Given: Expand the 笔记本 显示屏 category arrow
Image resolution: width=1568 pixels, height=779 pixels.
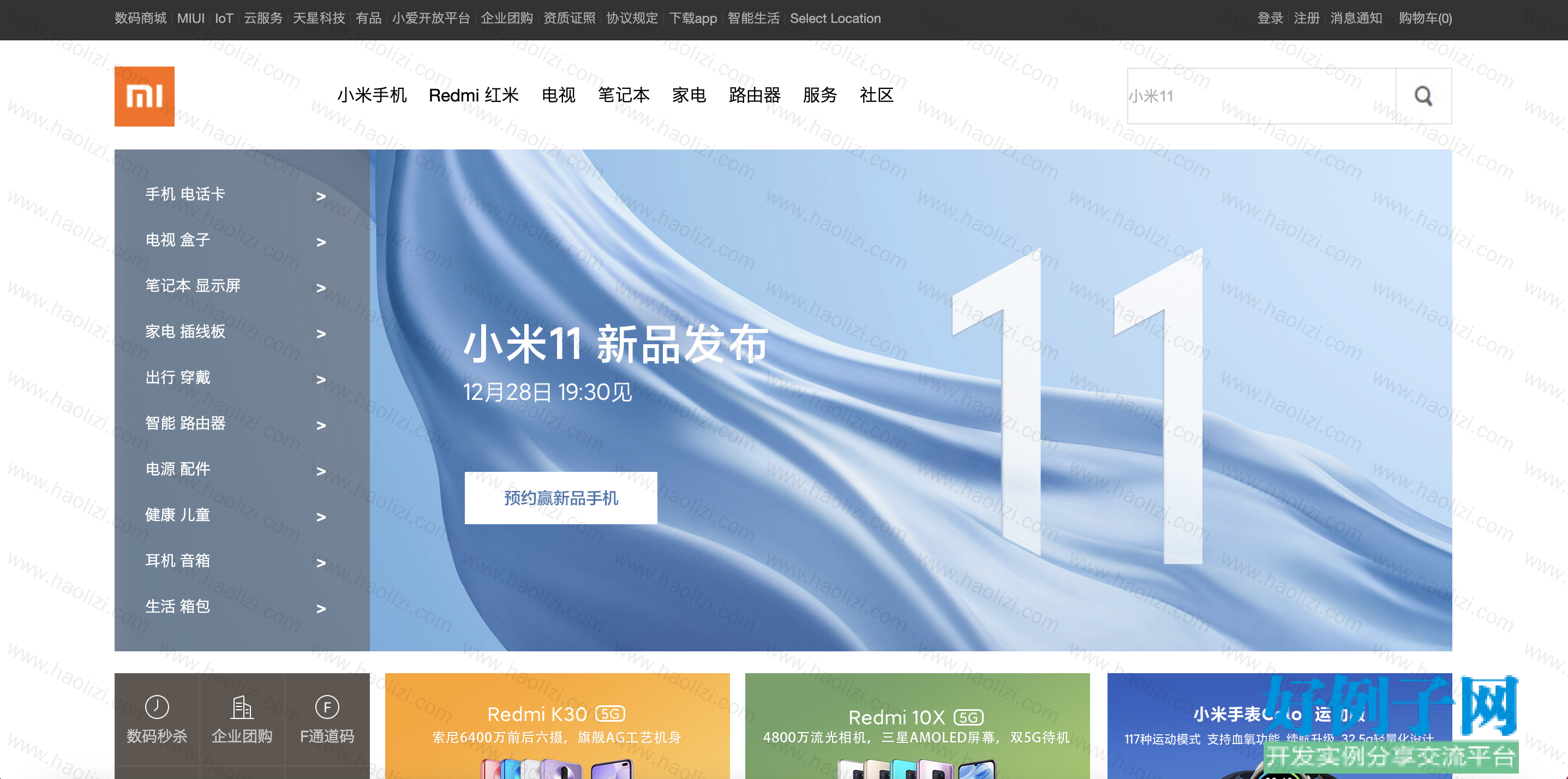Looking at the screenshot, I should coord(321,288).
